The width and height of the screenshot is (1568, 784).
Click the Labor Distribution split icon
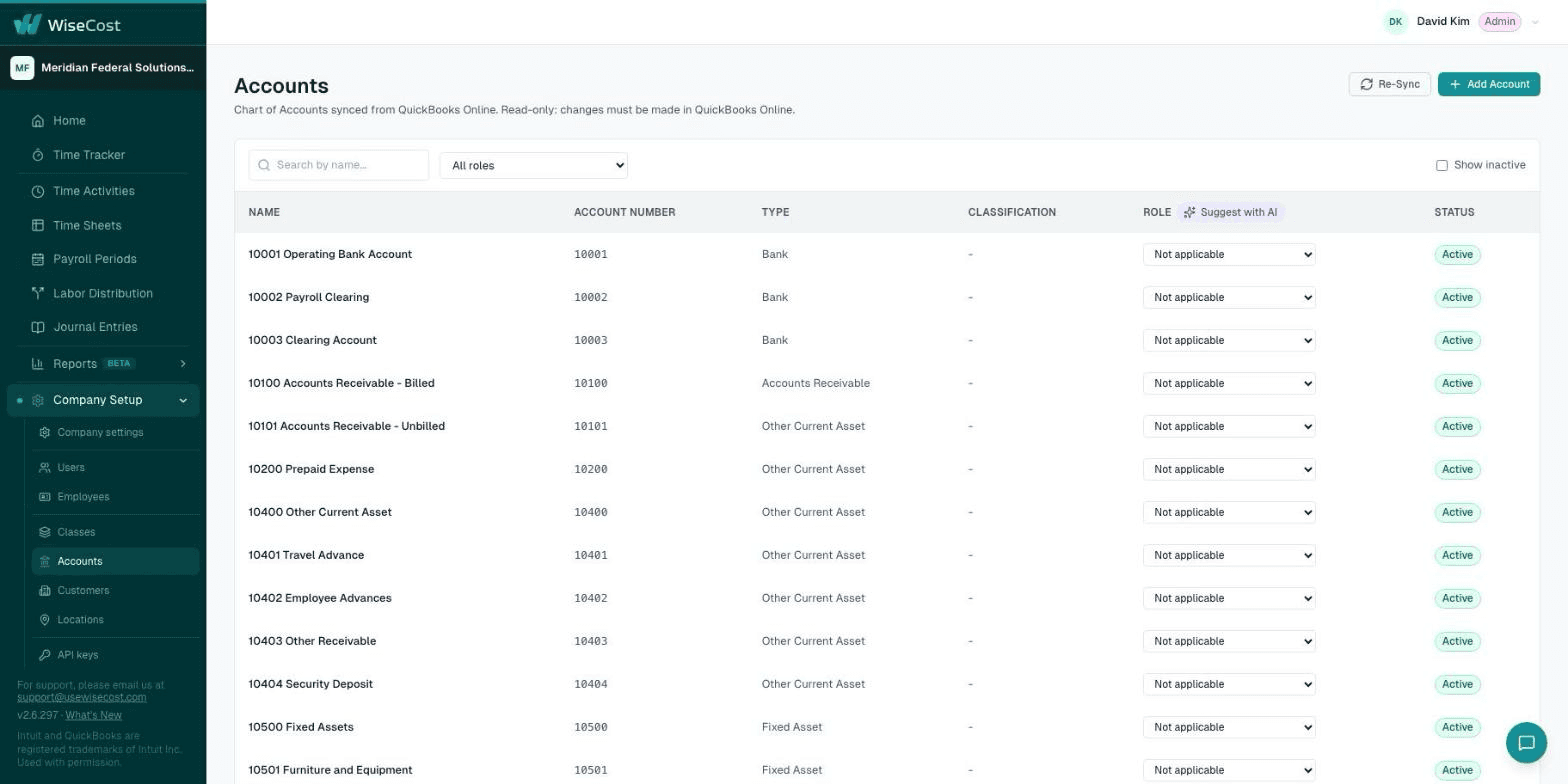click(38, 293)
